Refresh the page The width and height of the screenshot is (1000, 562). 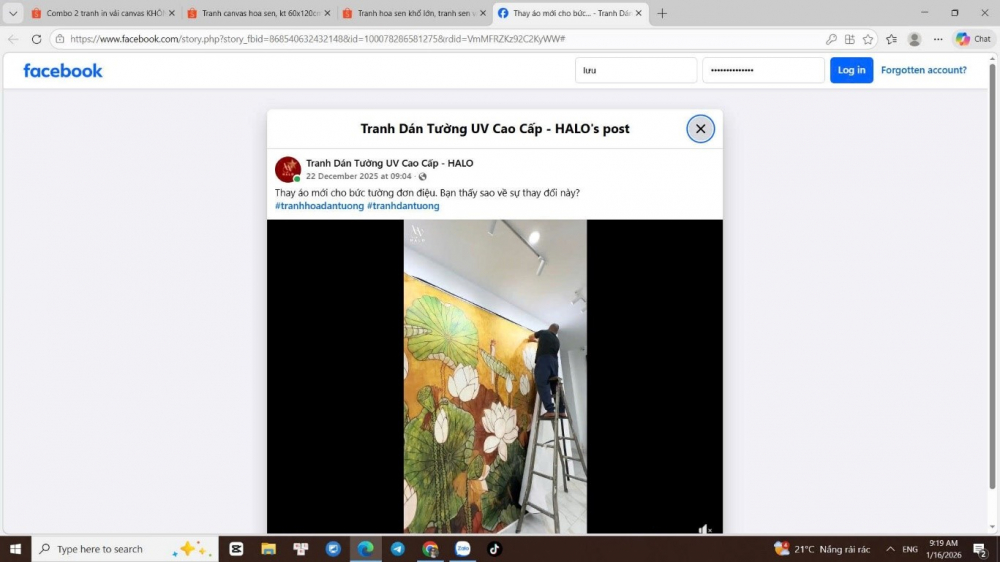tap(36, 39)
